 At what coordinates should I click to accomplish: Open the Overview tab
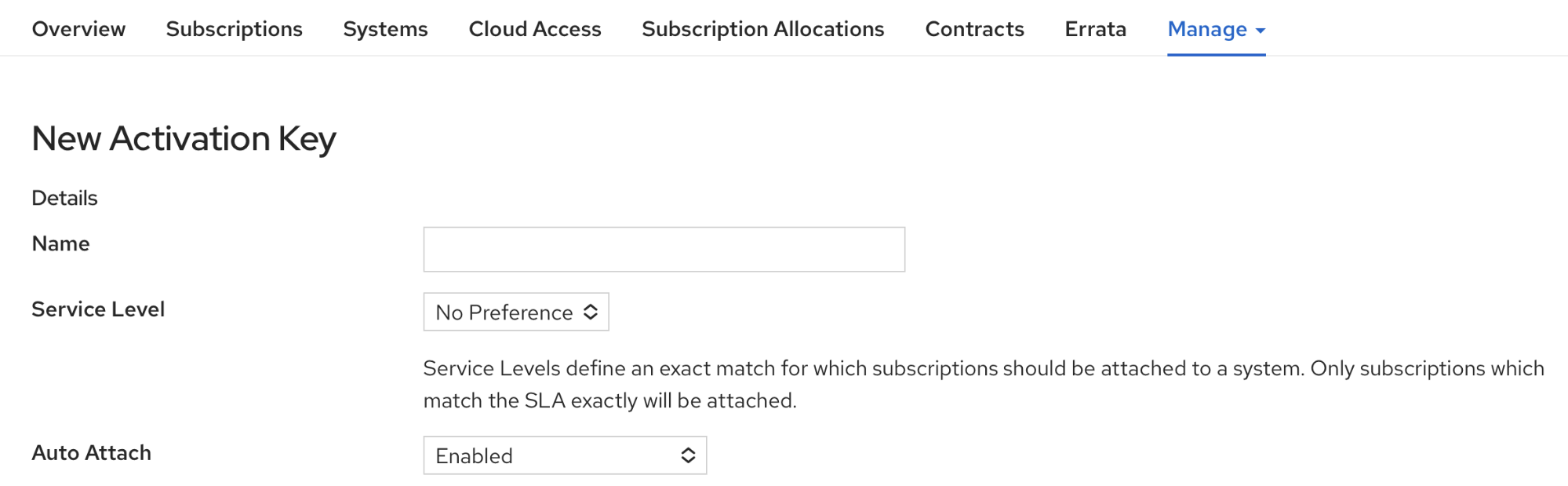[78, 29]
